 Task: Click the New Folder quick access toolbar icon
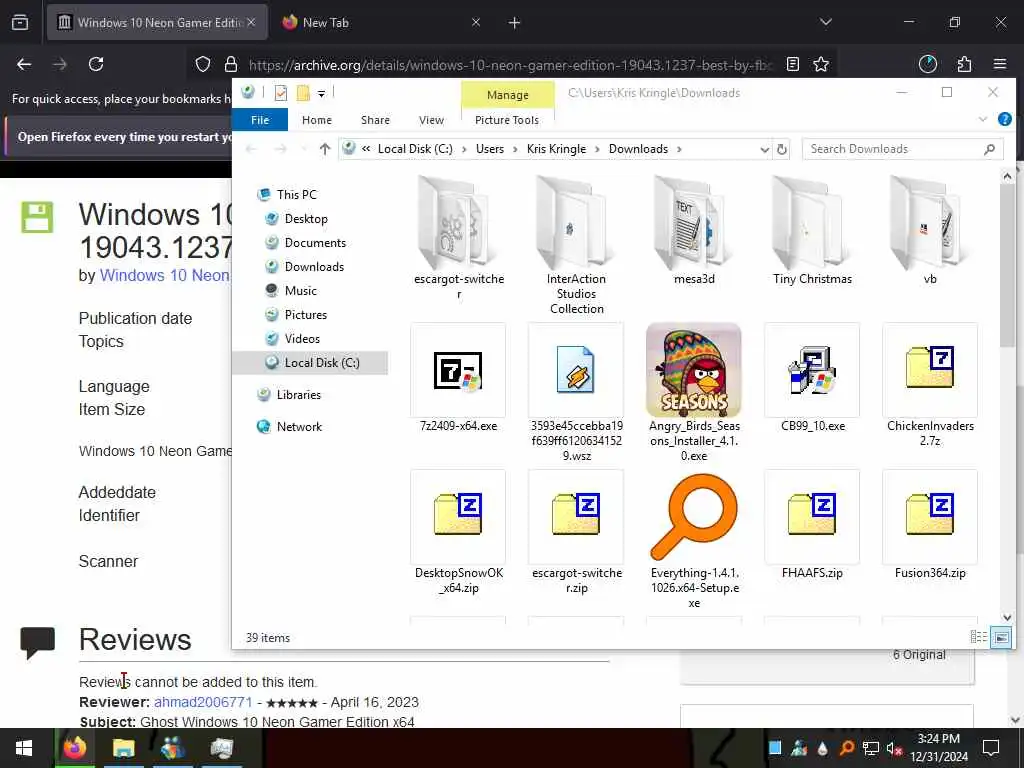(303, 93)
